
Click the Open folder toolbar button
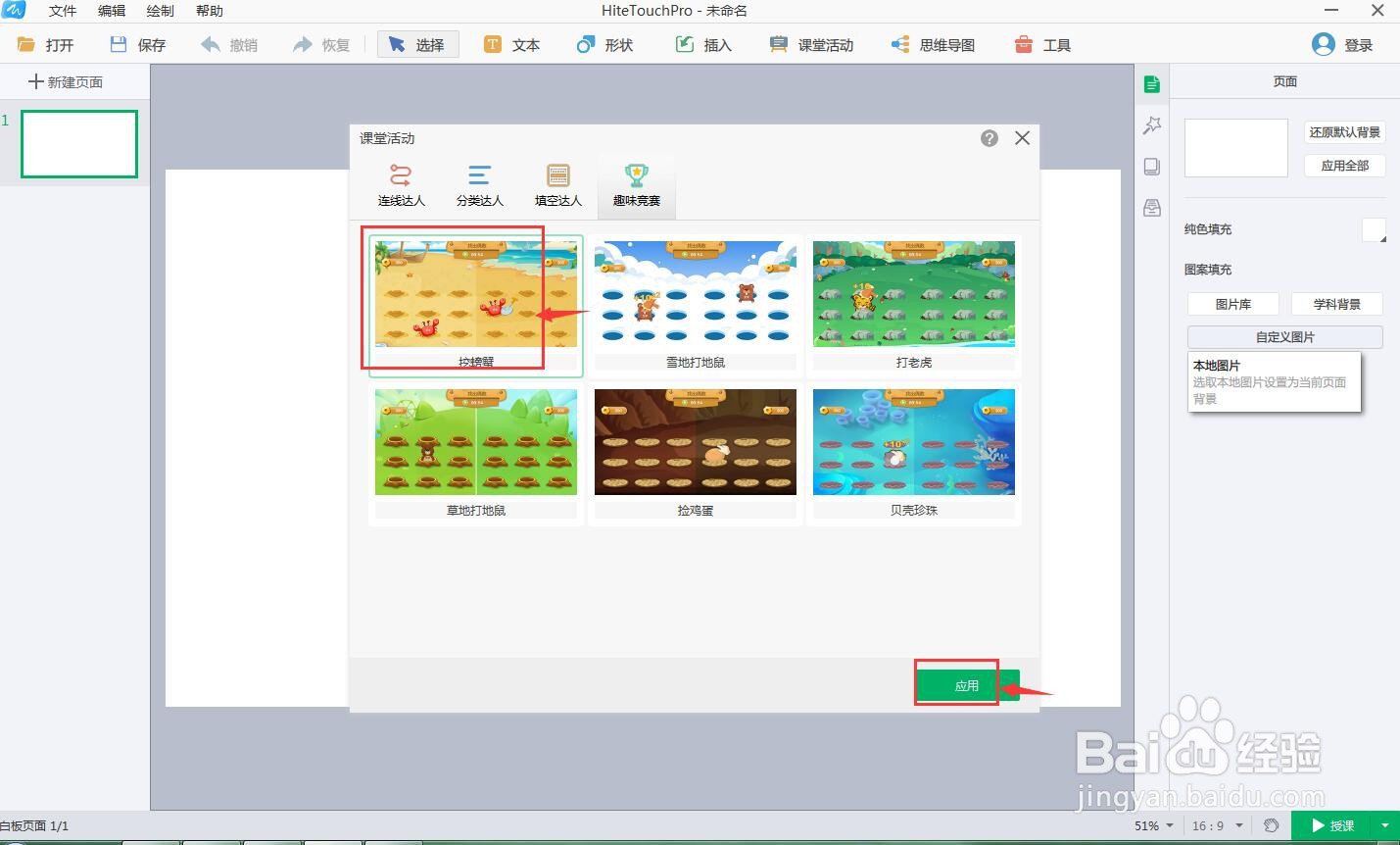46,45
